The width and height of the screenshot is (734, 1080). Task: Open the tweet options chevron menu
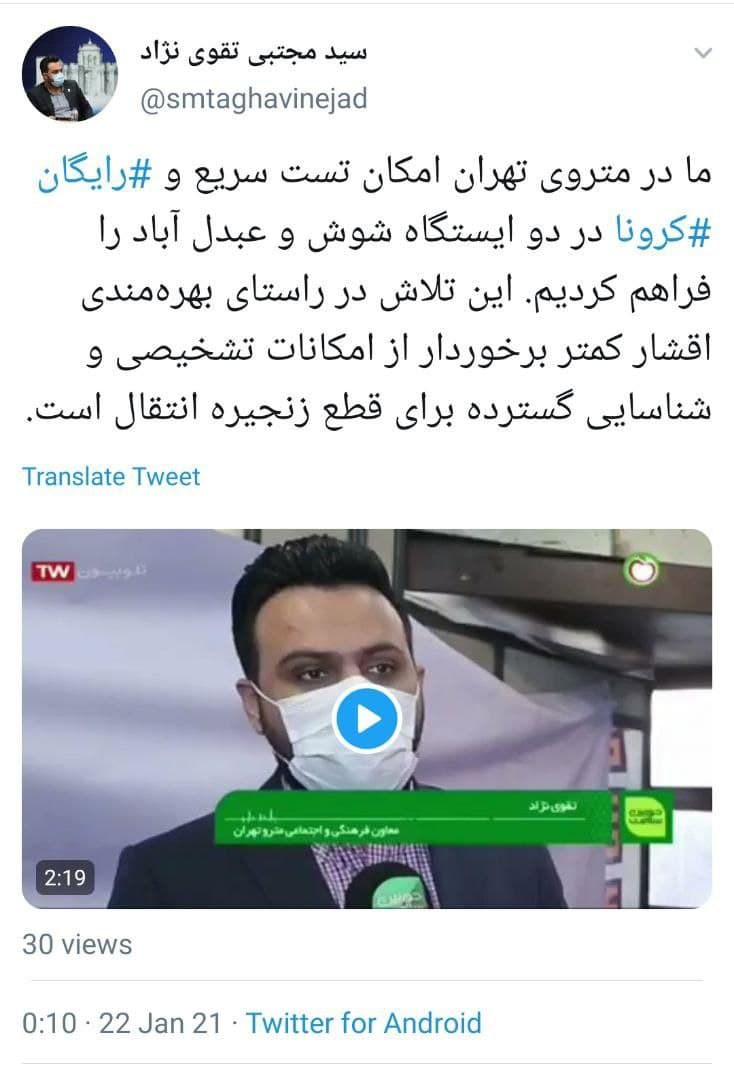pyautogui.click(x=702, y=53)
